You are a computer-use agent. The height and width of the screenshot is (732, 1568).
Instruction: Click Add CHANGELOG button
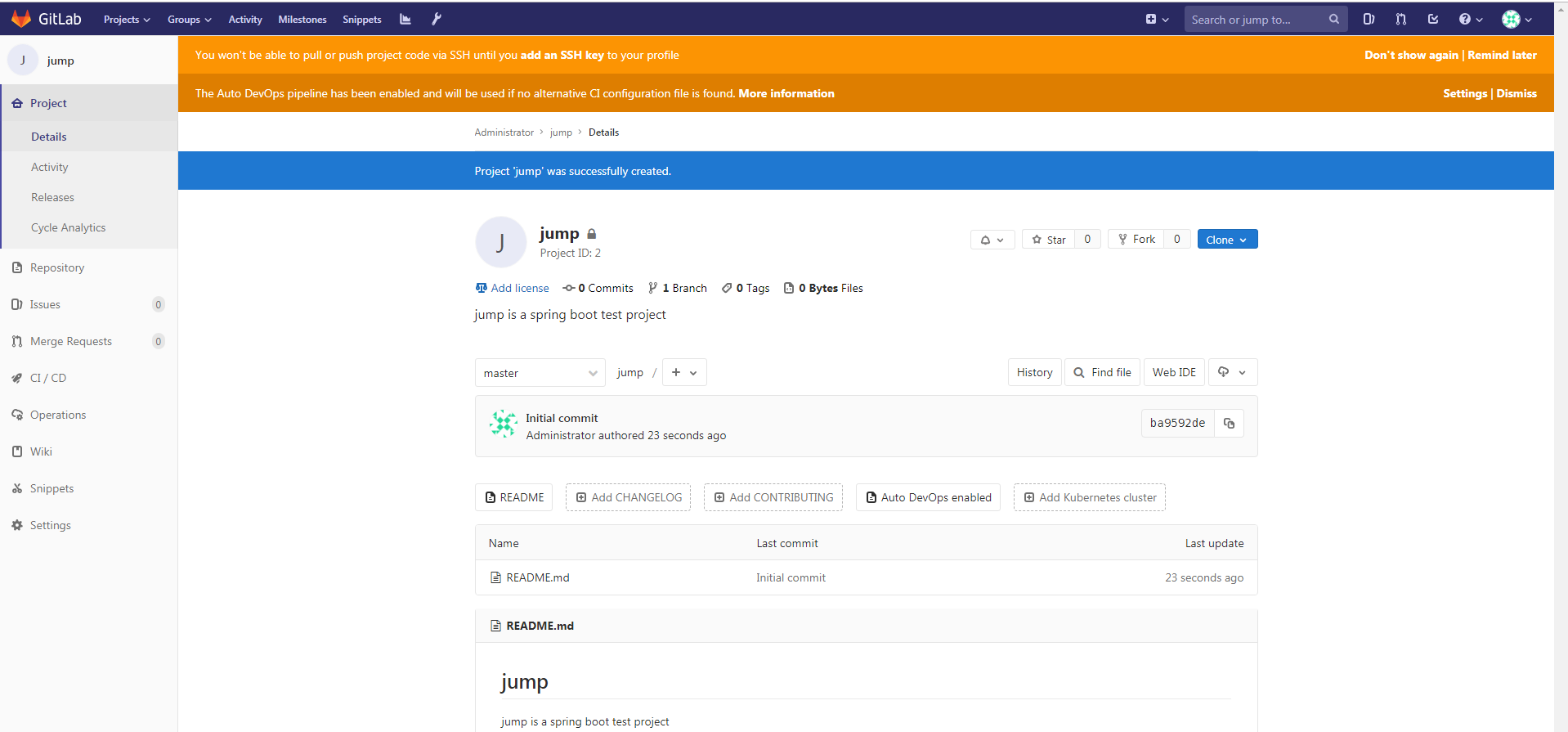point(629,497)
